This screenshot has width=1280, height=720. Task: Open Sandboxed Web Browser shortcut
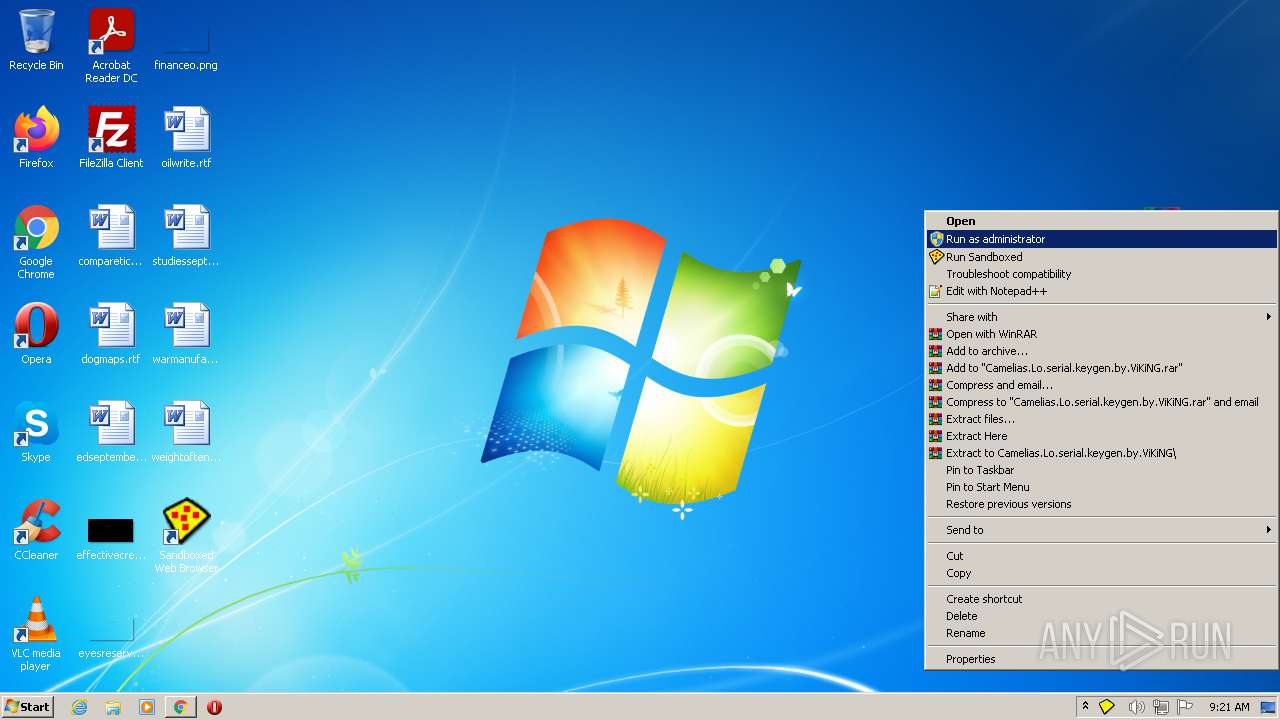pyautogui.click(x=186, y=536)
